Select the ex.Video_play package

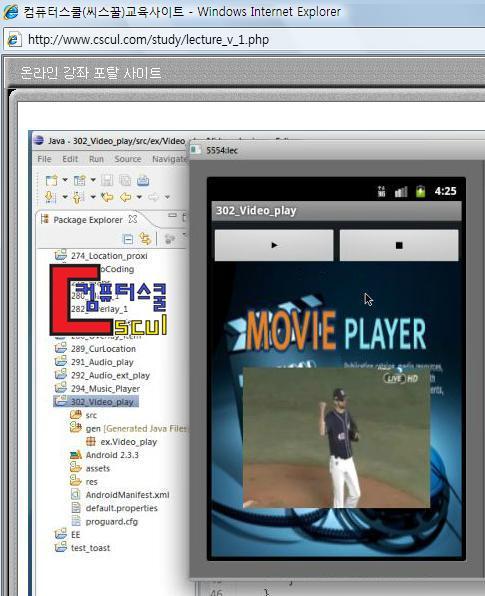click(x=128, y=442)
